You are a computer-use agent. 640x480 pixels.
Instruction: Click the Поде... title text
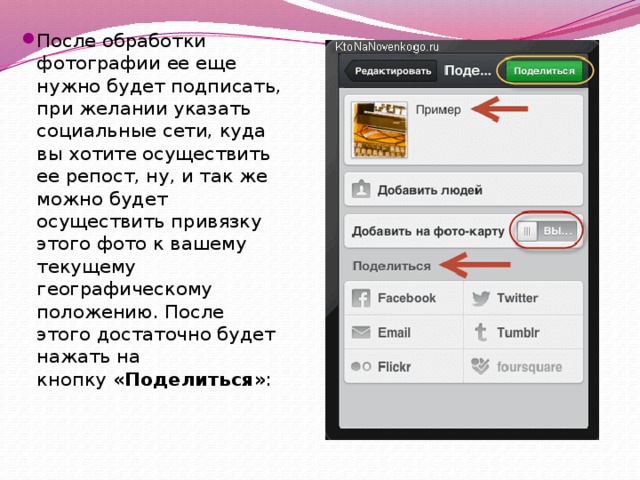pos(467,71)
